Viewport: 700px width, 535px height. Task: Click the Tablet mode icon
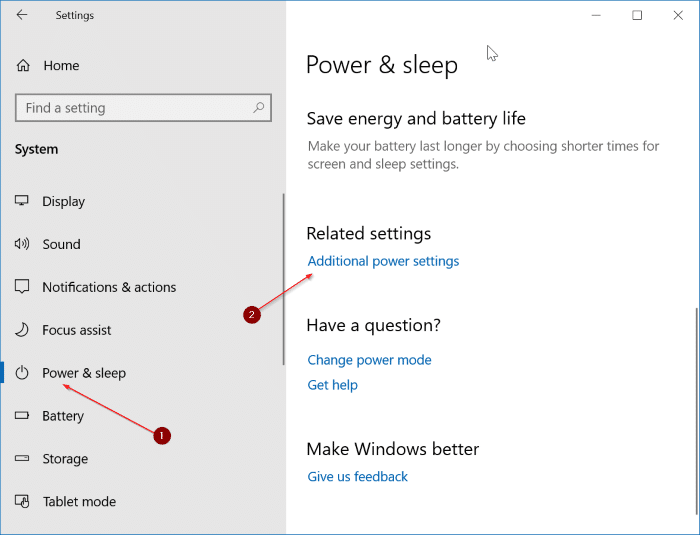point(22,501)
